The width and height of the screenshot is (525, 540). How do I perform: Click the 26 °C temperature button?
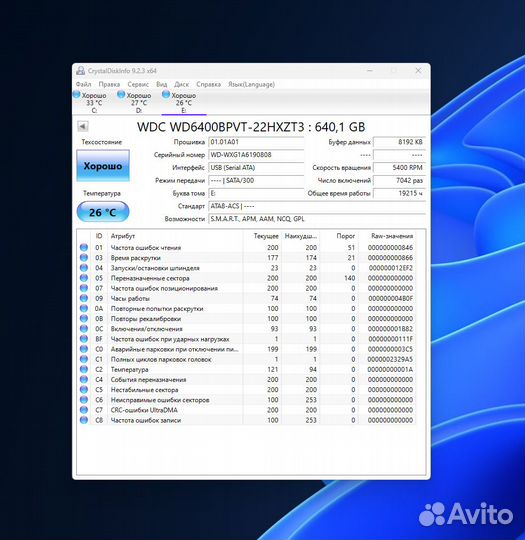tap(103, 212)
